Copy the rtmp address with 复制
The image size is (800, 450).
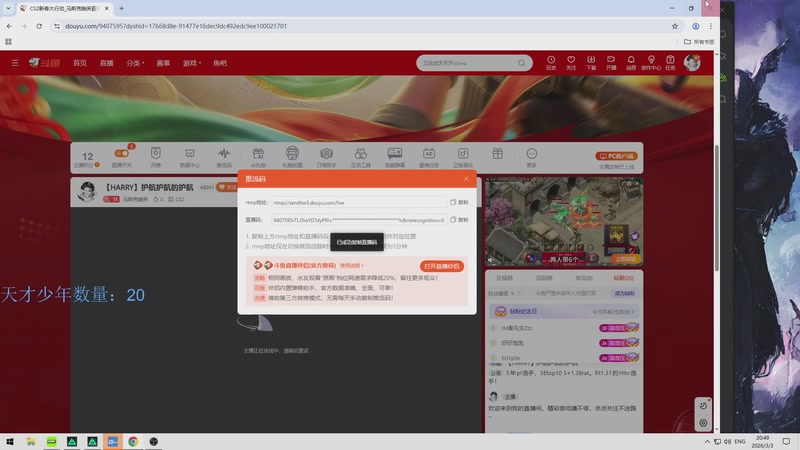click(459, 203)
